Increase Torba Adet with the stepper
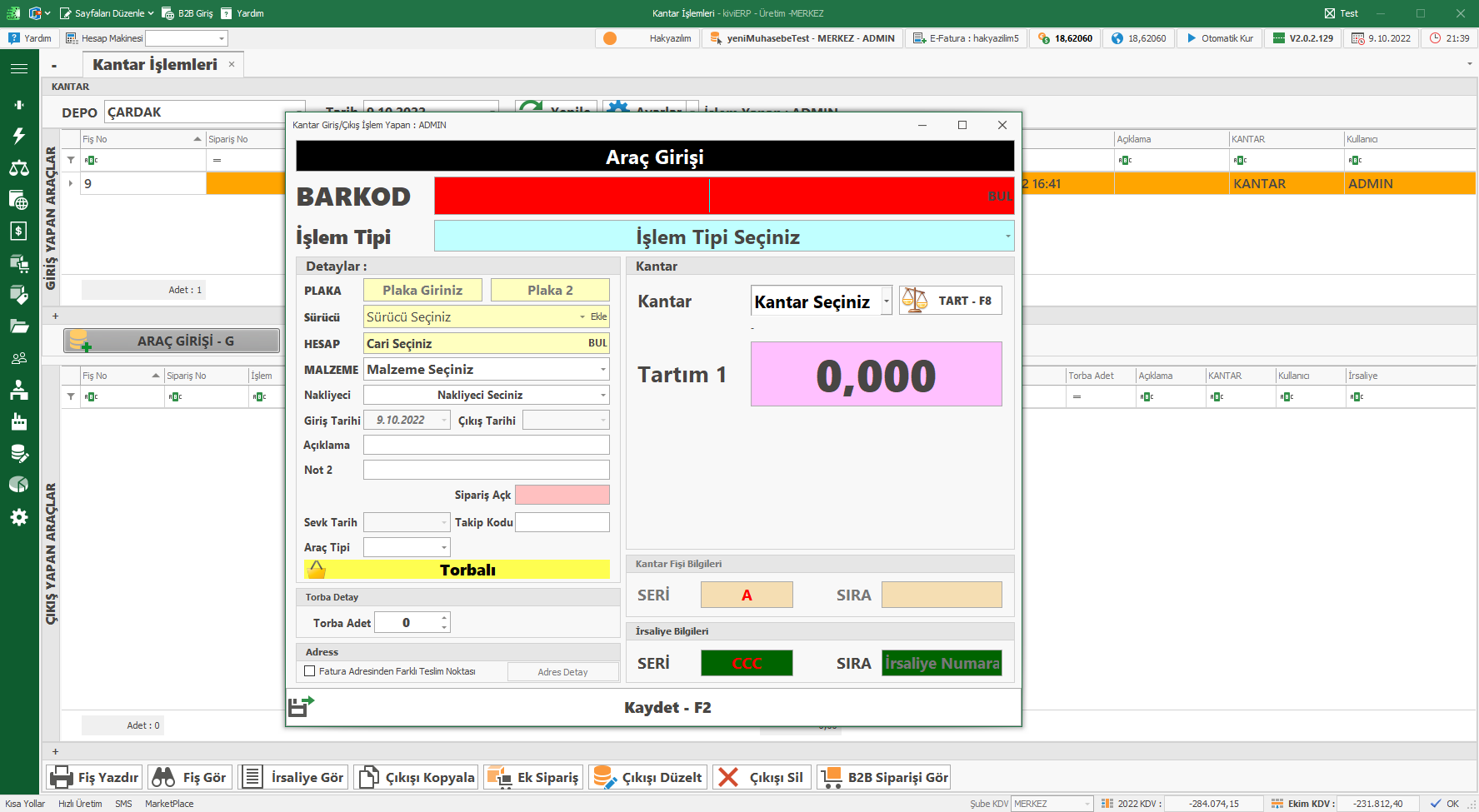1479x812 pixels. tap(445, 618)
